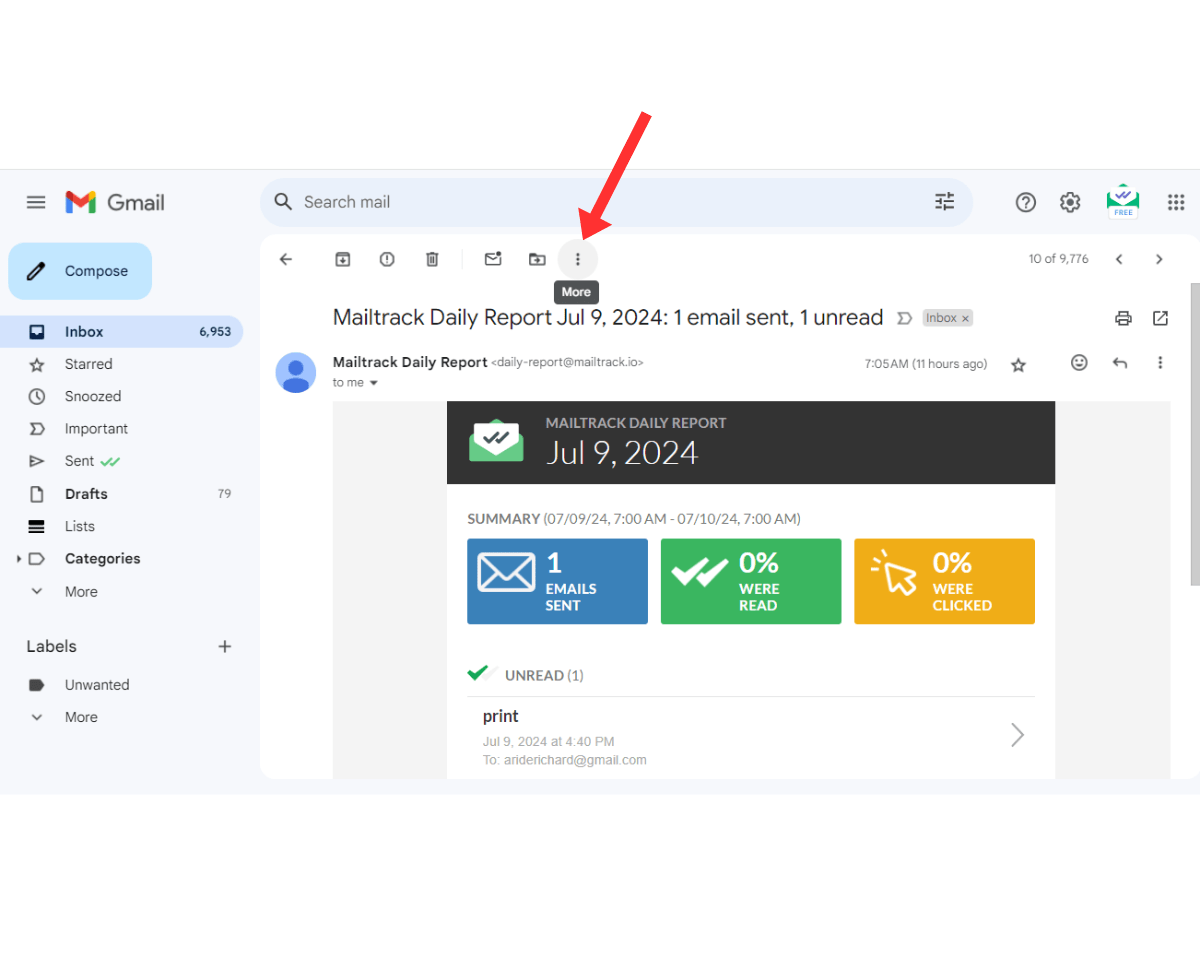This screenshot has height=960, width=1200.
Task: Show details dropdown next to 'to me'
Action: coord(374,383)
